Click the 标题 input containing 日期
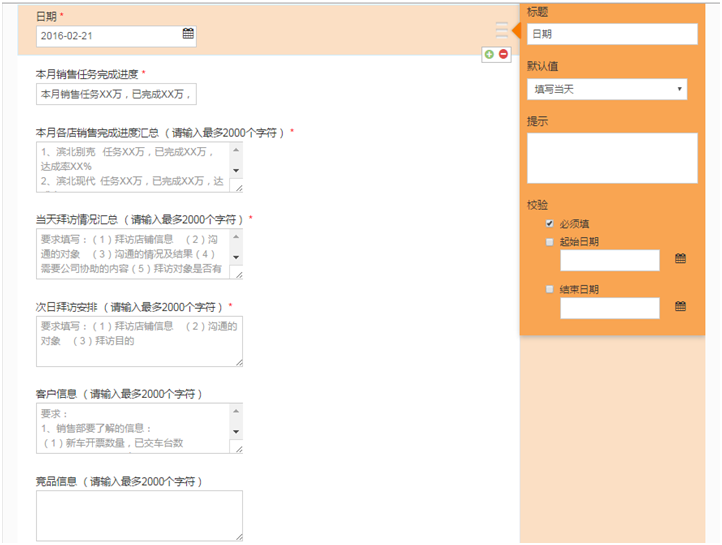The image size is (722, 545). (611, 34)
